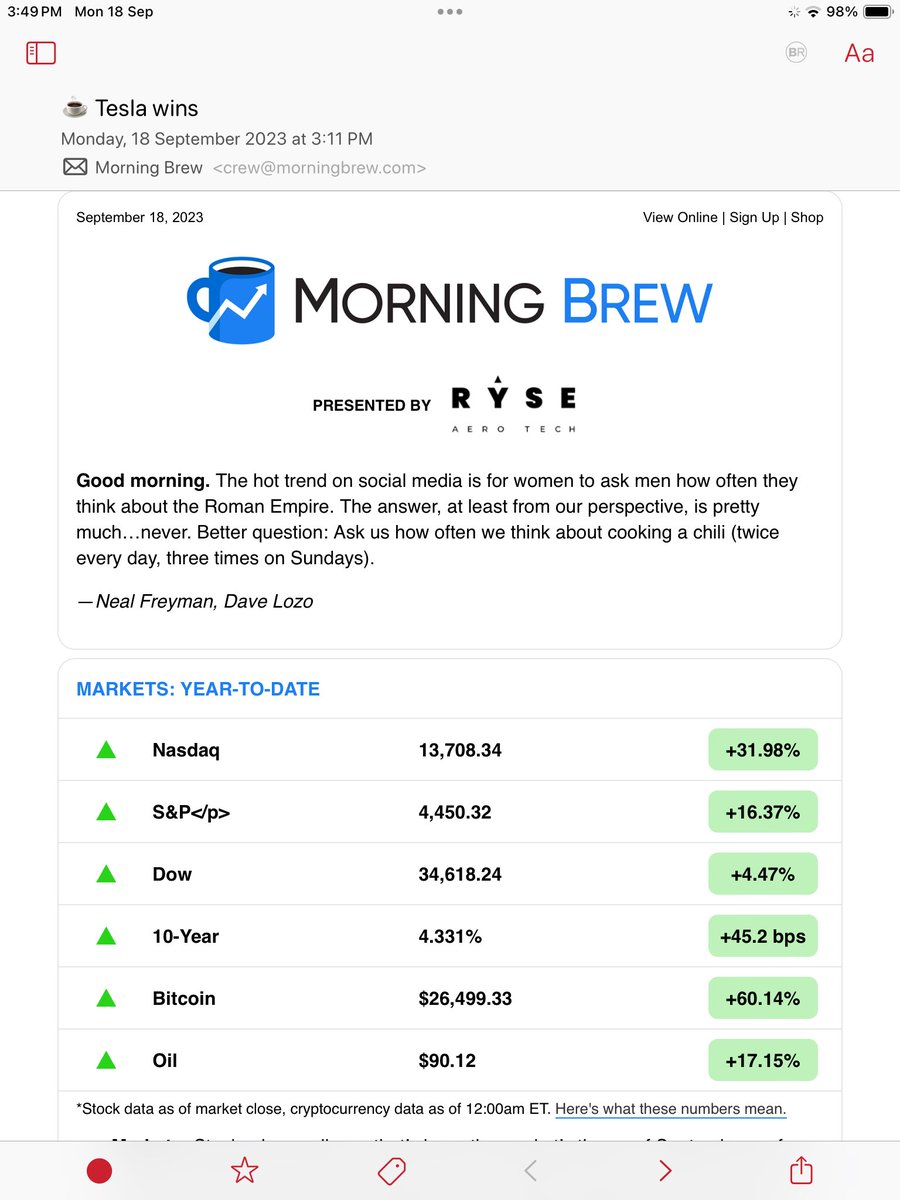Tap the green up arrow beside Dow
Screen dimensions: 900x1200
pos(106,873)
